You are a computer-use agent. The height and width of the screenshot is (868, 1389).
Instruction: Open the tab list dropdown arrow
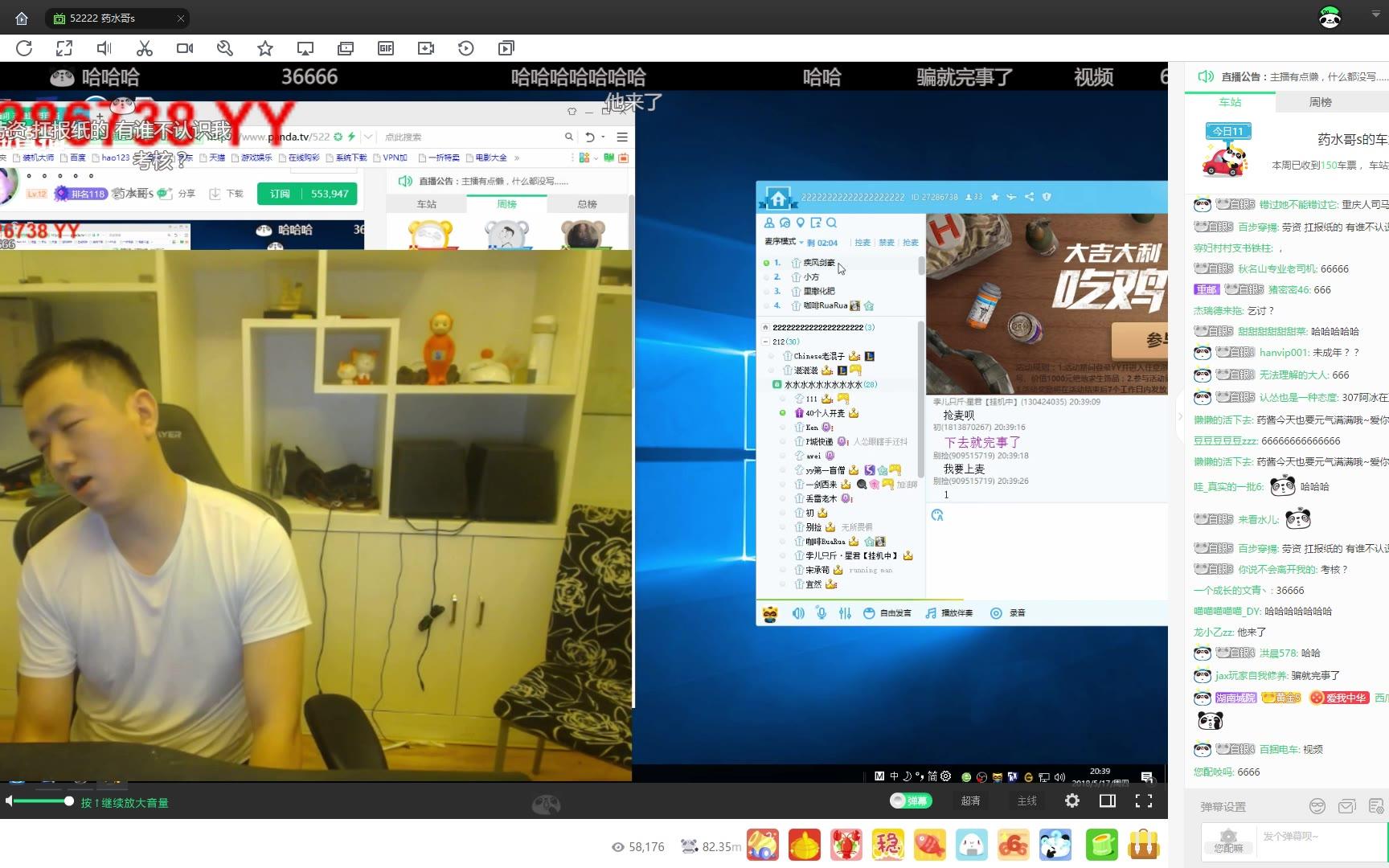[x=1375, y=14]
